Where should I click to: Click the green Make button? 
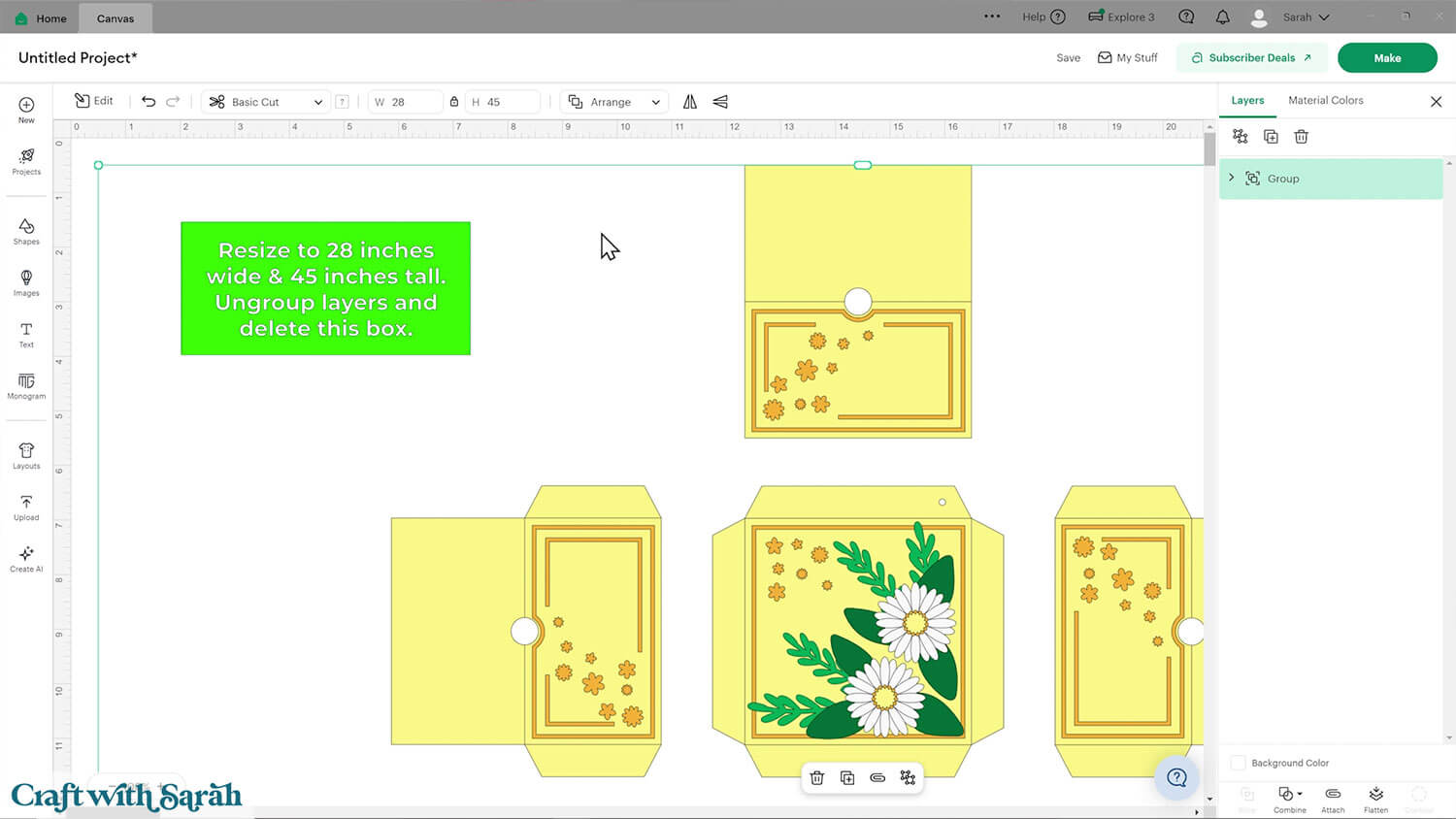[x=1386, y=58]
